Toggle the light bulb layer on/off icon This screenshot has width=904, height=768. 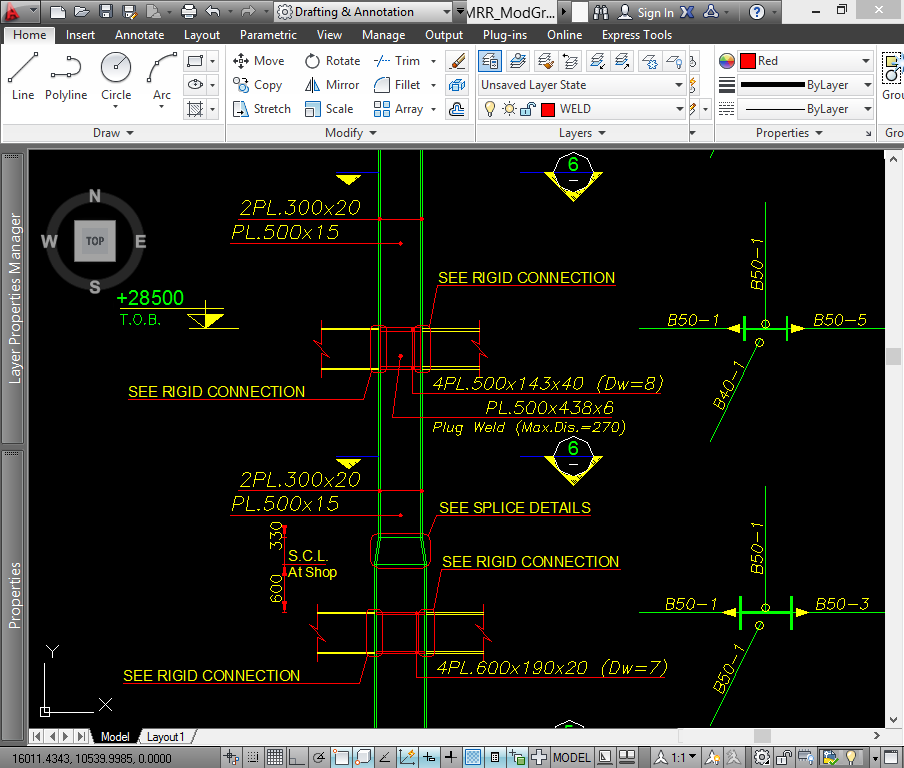490,109
